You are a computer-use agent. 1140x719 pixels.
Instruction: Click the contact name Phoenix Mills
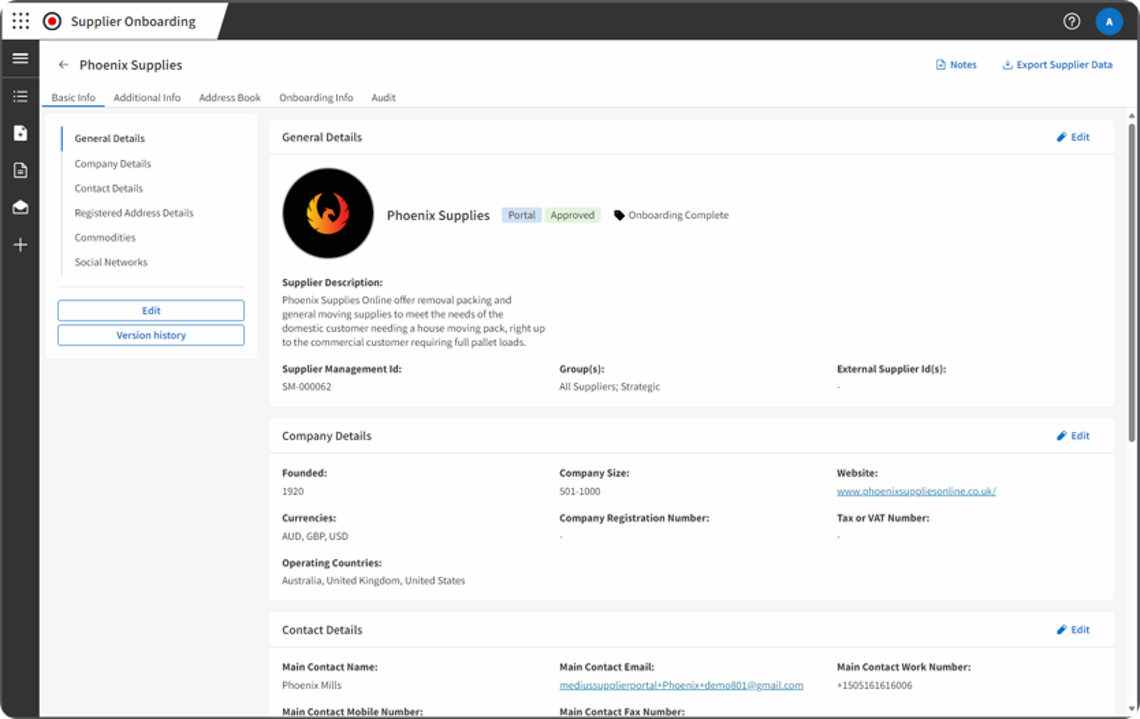coord(311,686)
